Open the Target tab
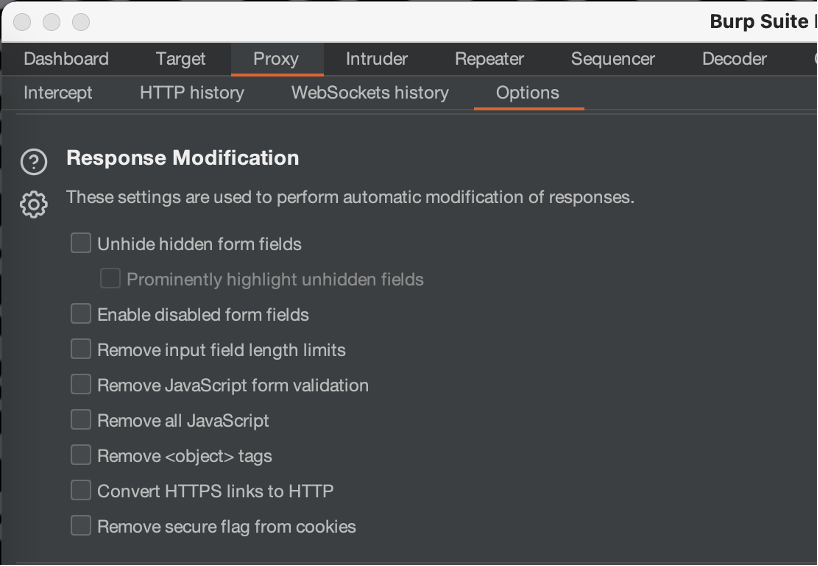This screenshot has width=818, height=566. click(x=181, y=59)
